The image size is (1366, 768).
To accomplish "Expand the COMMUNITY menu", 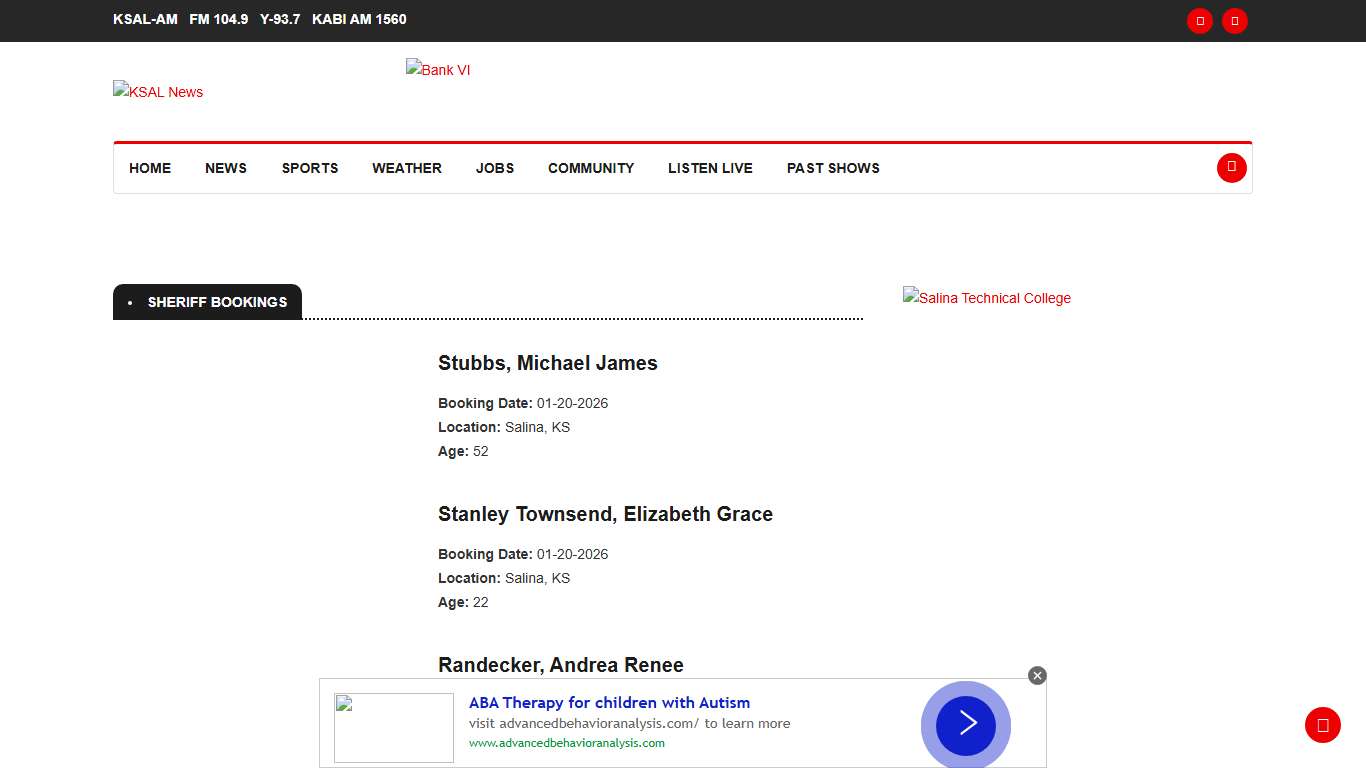I will (591, 168).
